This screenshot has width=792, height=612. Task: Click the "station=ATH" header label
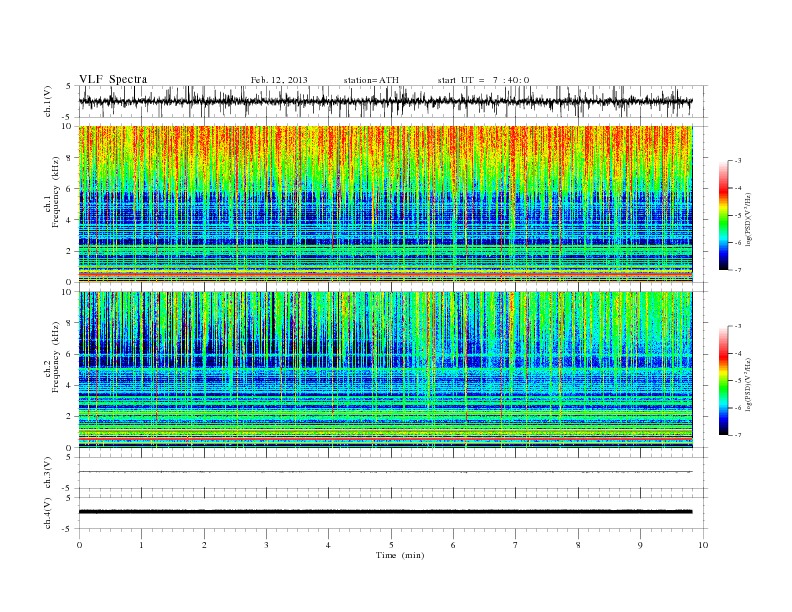click(371, 80)
